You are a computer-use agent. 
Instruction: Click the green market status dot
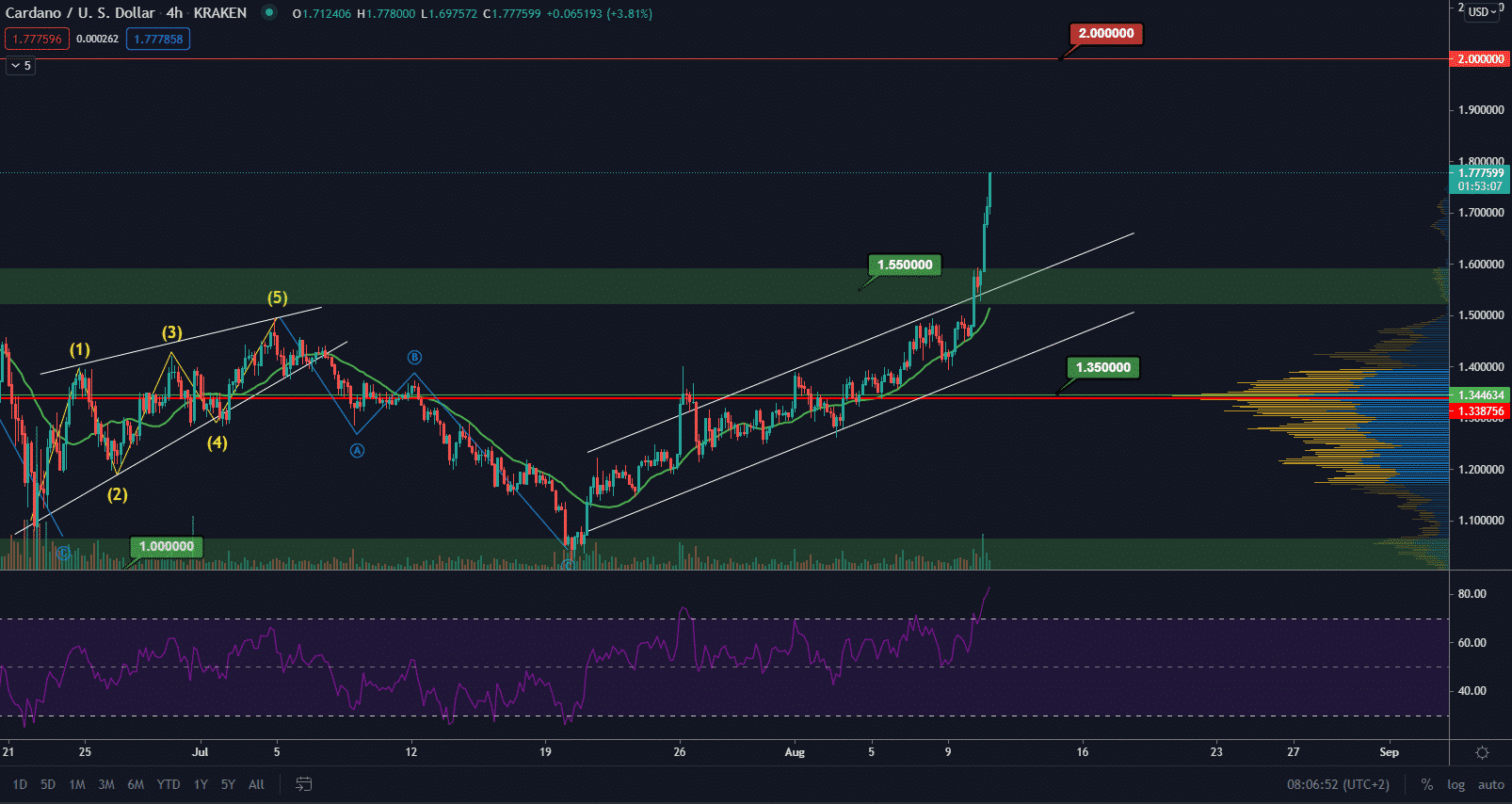pos(269,13)
